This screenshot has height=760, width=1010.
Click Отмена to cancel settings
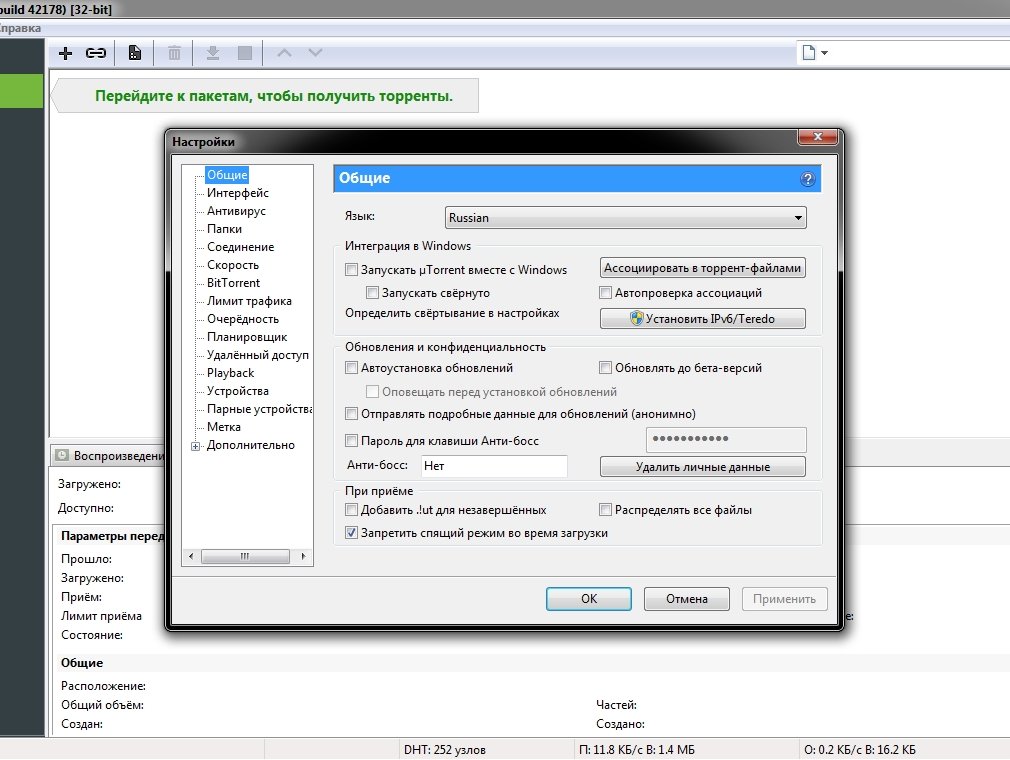click(x=687, y=598)
